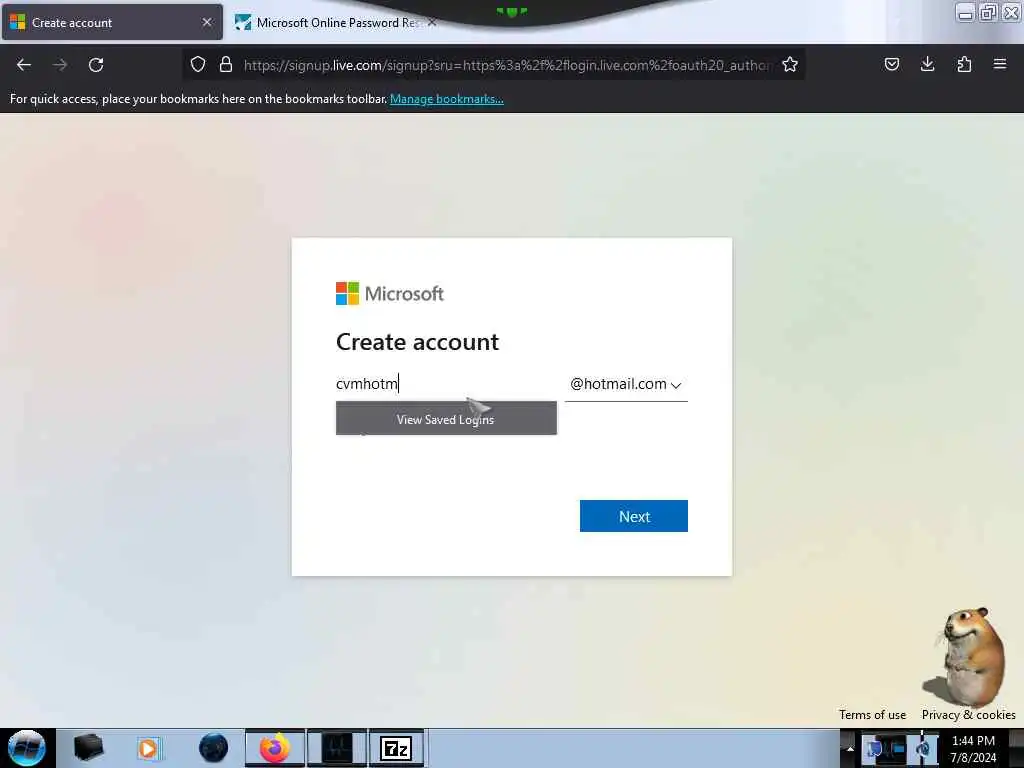This screenshot has width=1024, height=768.
Task: Click the Microsoft logo on the card
Action: pos(390,294)
